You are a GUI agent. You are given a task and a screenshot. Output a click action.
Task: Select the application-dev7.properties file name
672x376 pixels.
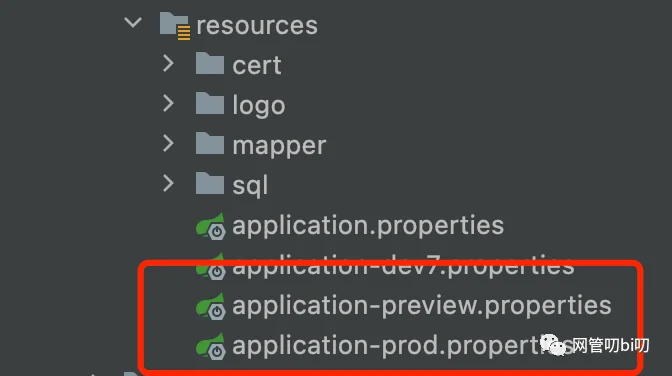click(x=403, y=266)
